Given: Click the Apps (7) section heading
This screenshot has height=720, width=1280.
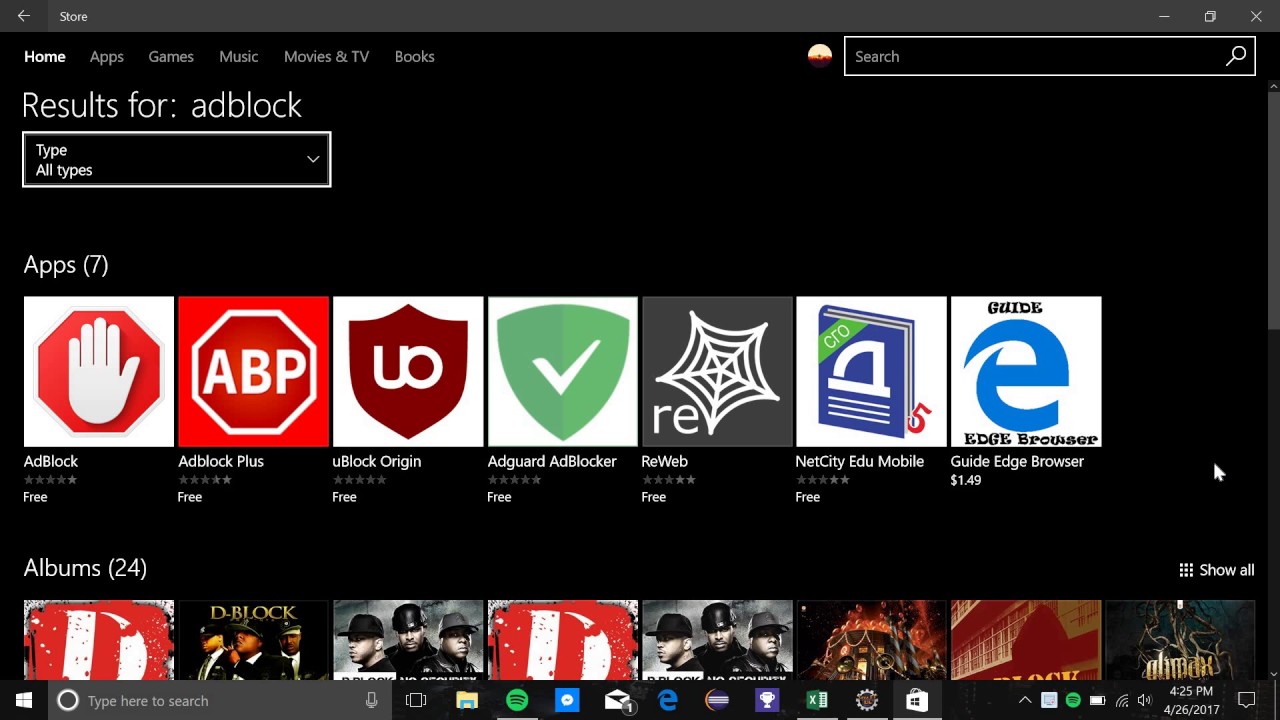Looking at the screenshot, I should [x=66, y=265].
